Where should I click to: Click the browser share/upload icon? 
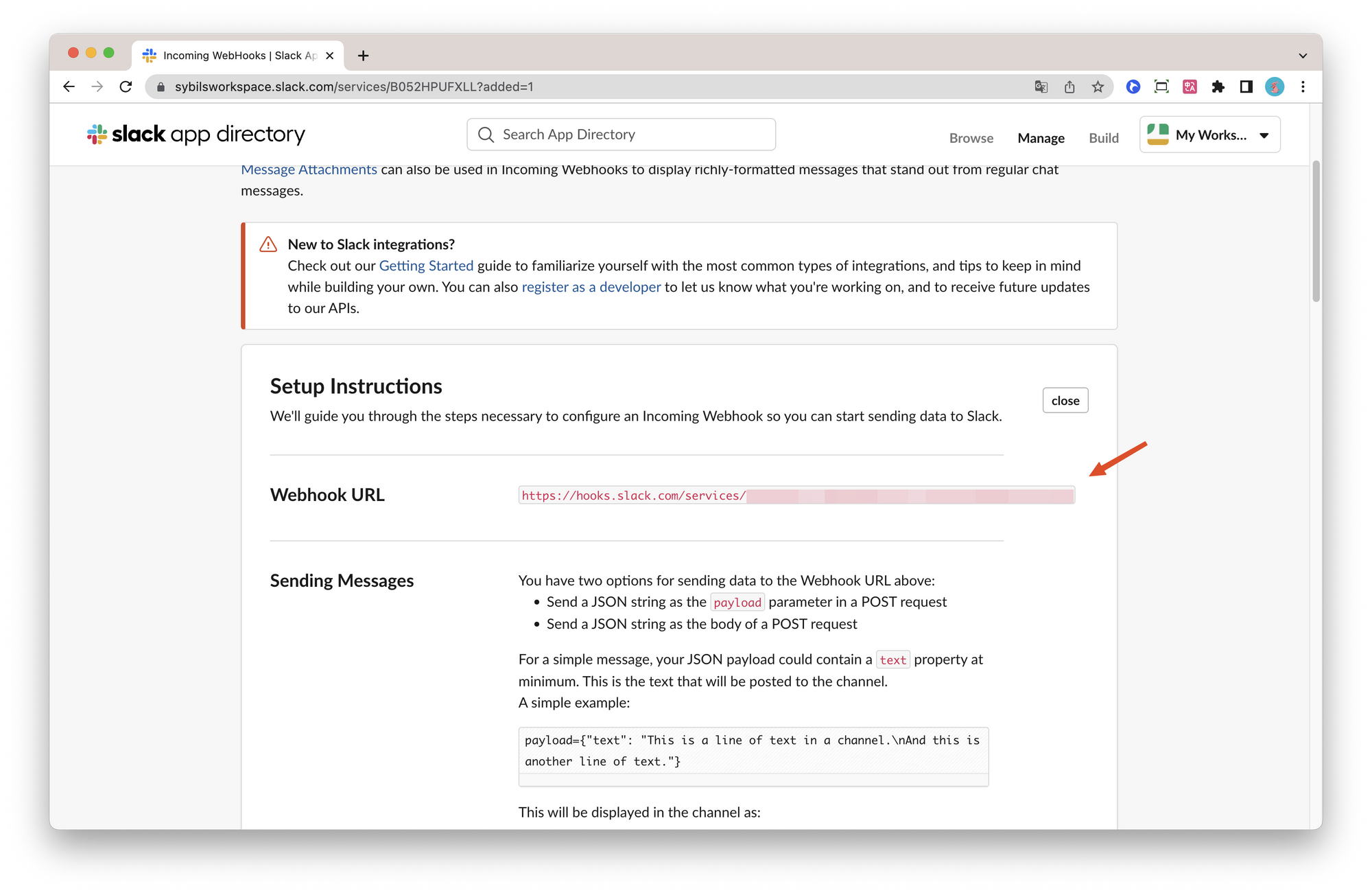pyautogui.click(x=1069, y=87)
